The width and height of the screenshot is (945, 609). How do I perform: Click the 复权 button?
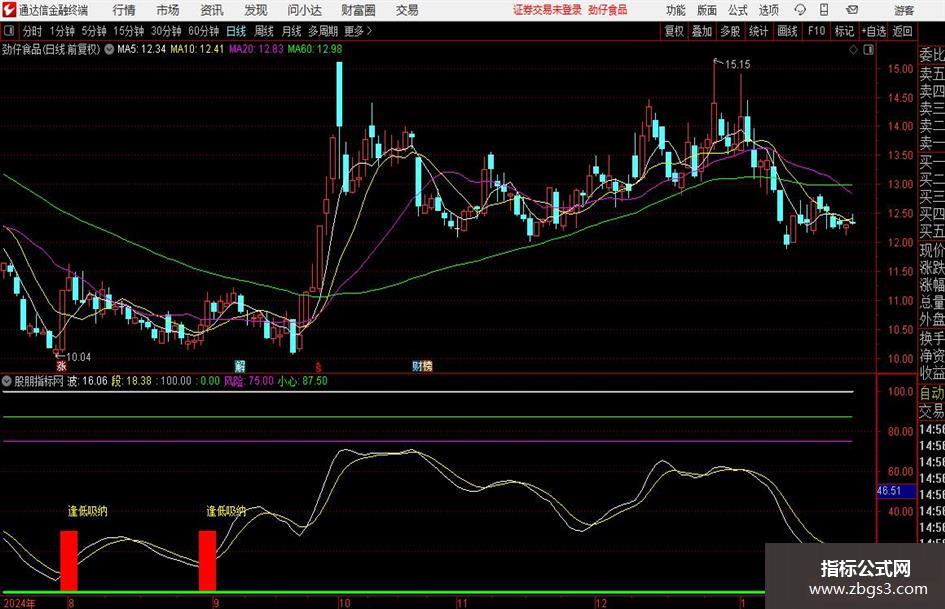(674, 31)
